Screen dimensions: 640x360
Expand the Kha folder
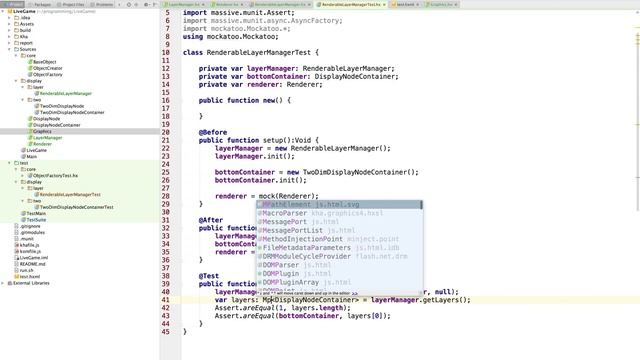(9, 37)
